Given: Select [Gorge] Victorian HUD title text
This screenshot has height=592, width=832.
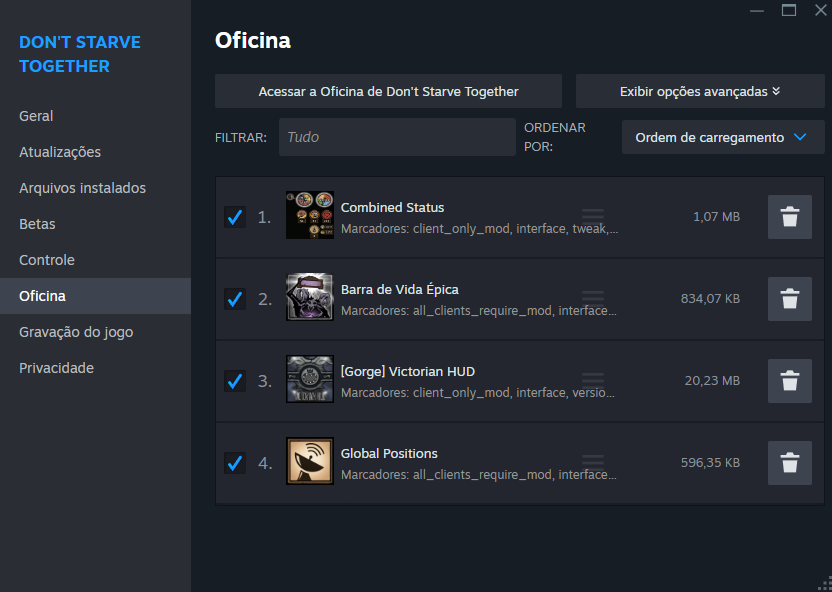Looking at the screenshot, I should pos(408,371).
